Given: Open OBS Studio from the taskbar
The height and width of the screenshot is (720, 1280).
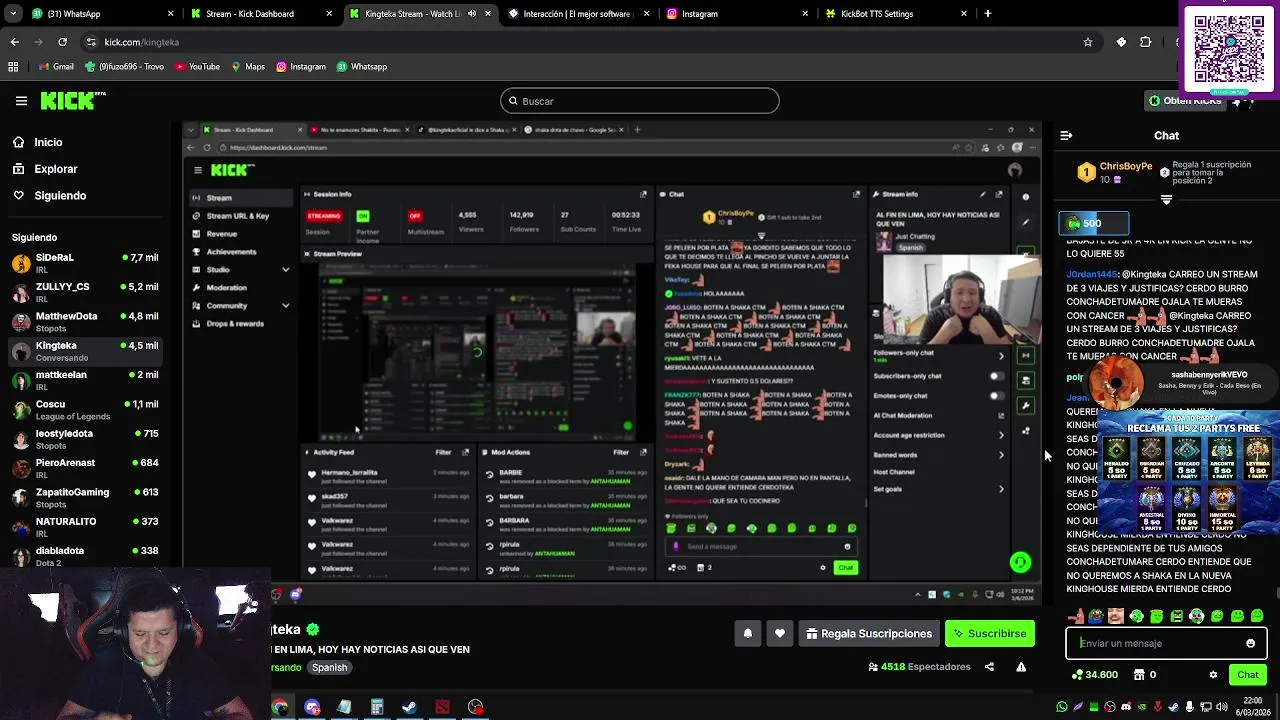Looking at the screenshot, I should click(475, 707).
